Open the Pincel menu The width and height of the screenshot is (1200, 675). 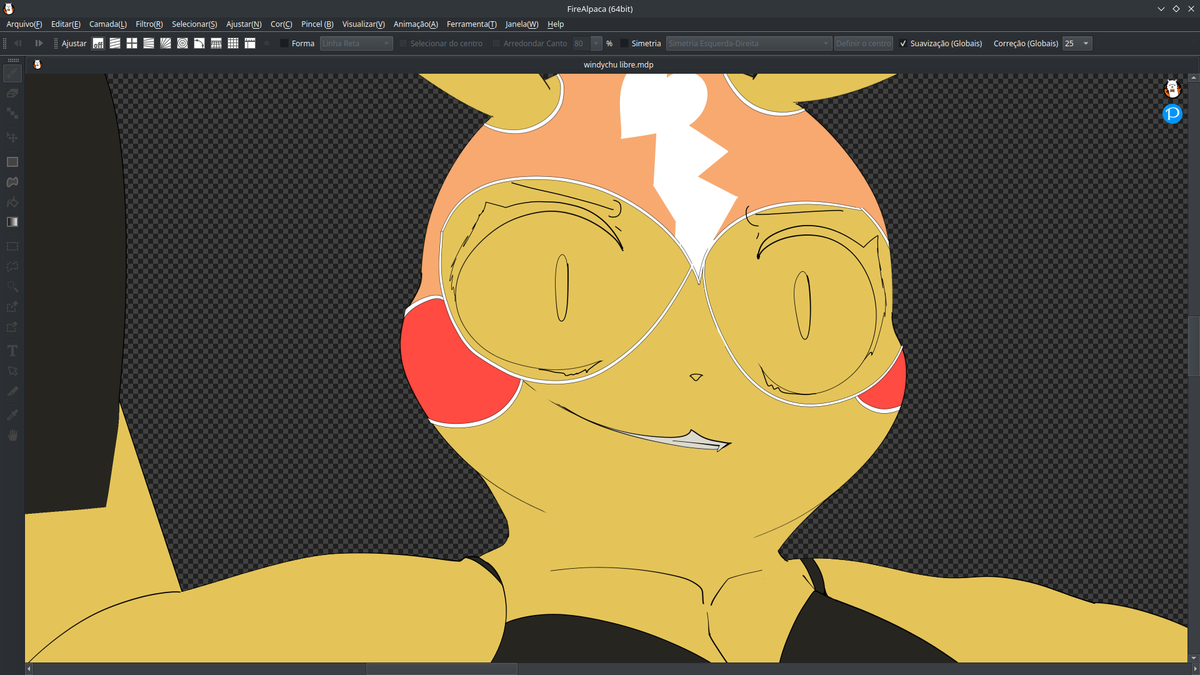tap(317, 24)
